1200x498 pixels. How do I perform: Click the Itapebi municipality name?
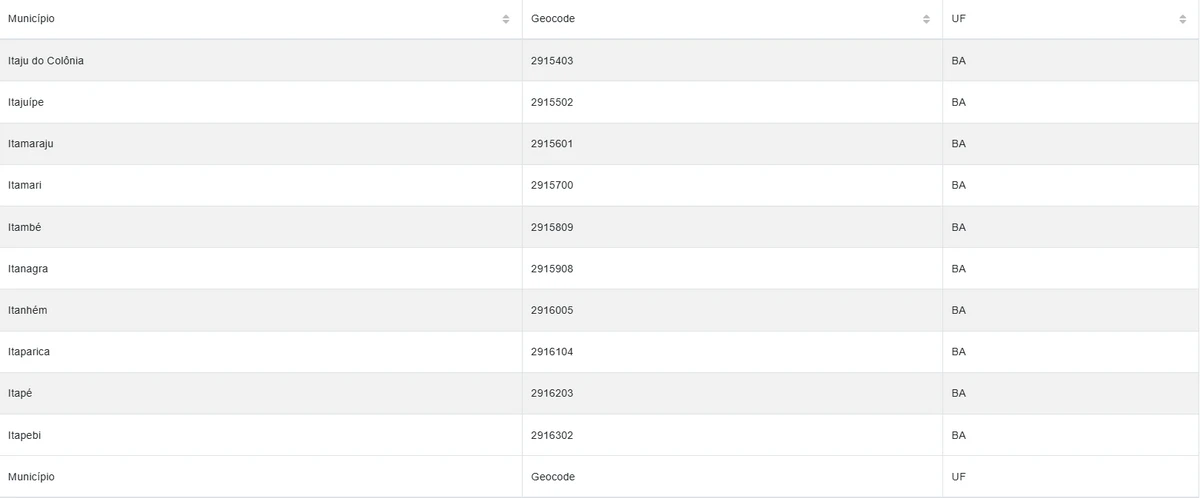24,435
